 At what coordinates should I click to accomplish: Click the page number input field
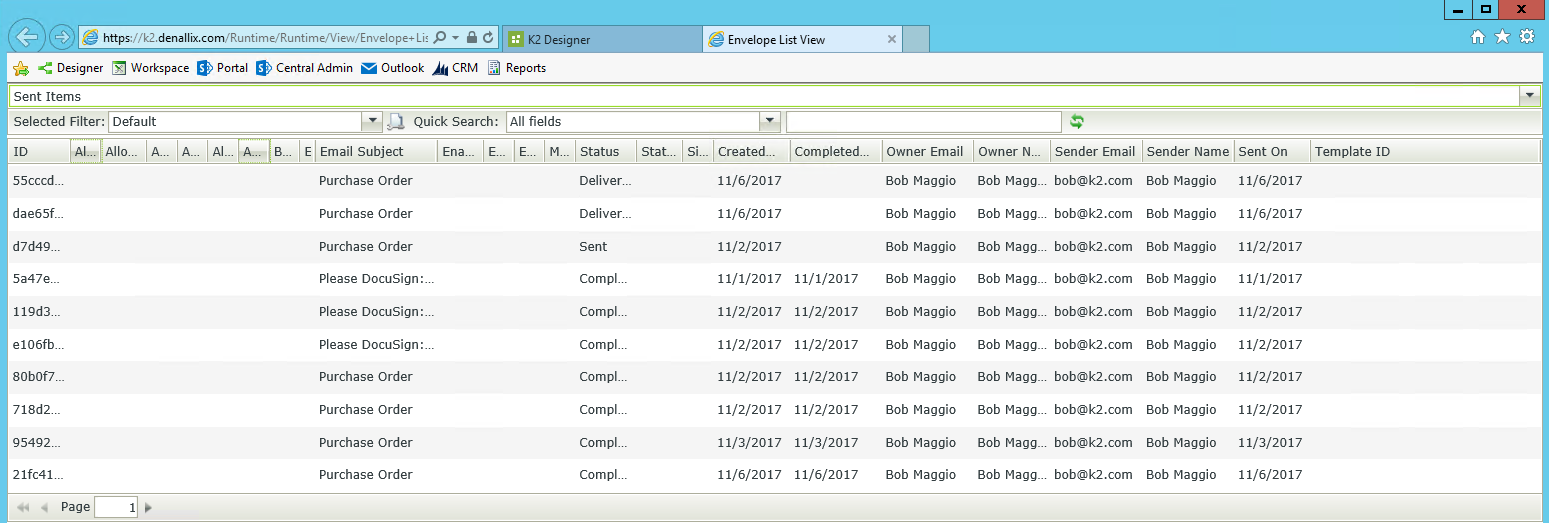coord(116,507)
